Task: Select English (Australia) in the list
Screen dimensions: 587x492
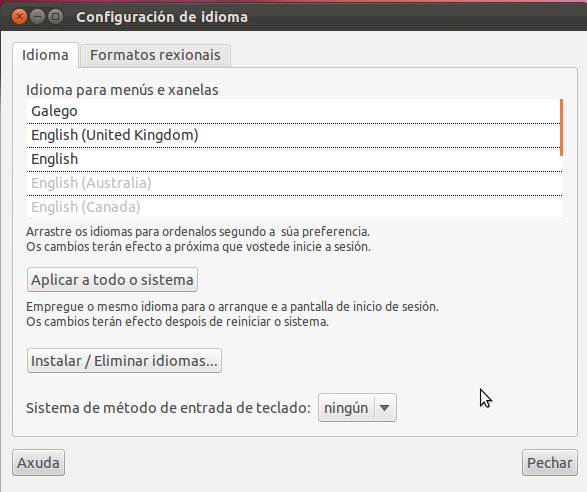Action: 295,183
